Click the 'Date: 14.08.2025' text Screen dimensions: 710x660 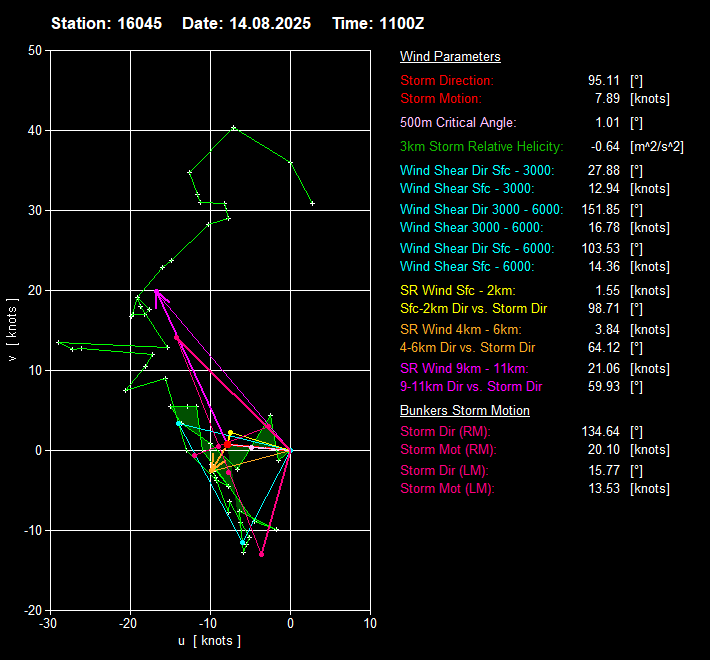[x=246, y=23]
